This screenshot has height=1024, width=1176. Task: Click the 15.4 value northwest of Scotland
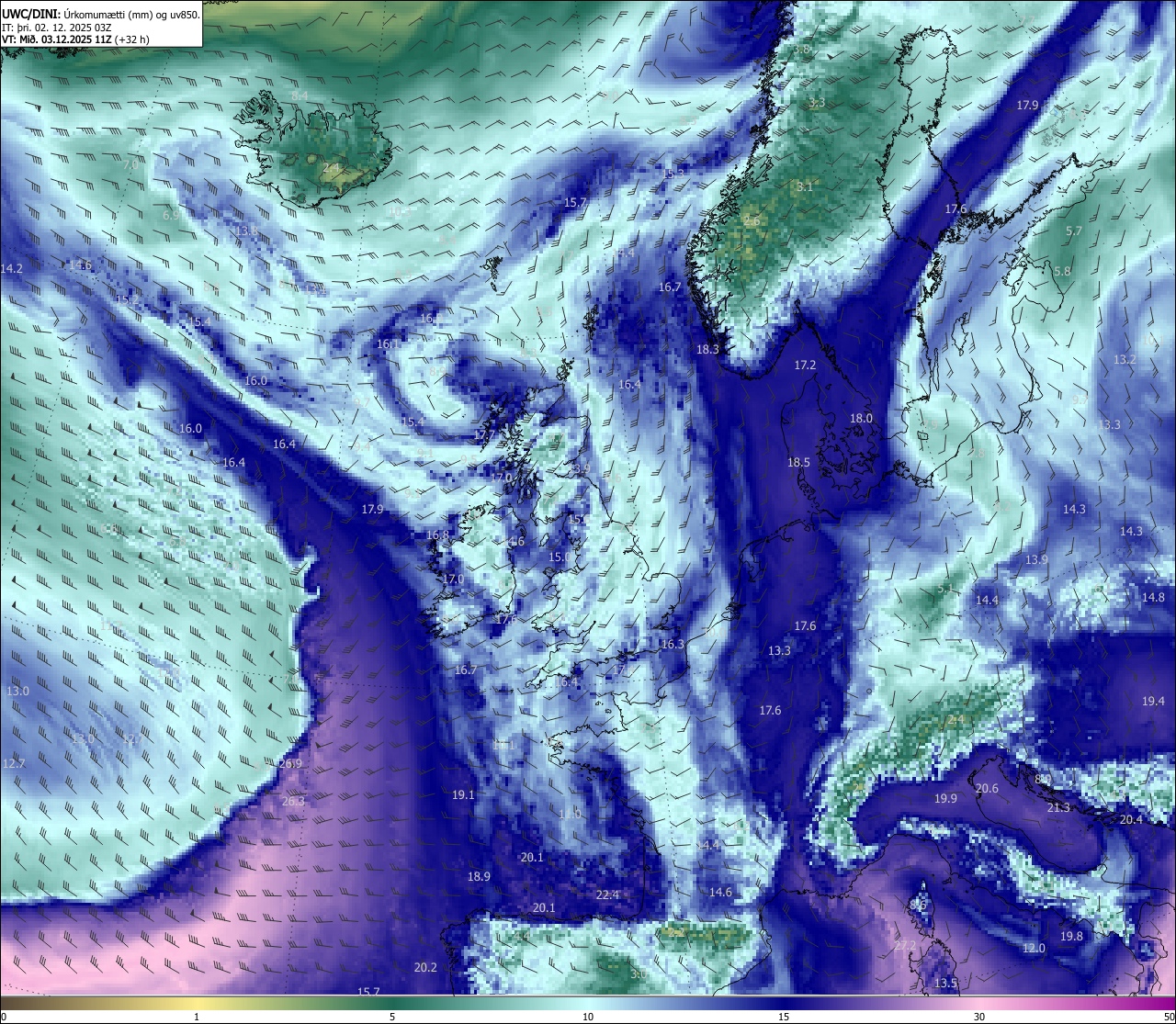point(413,422)
